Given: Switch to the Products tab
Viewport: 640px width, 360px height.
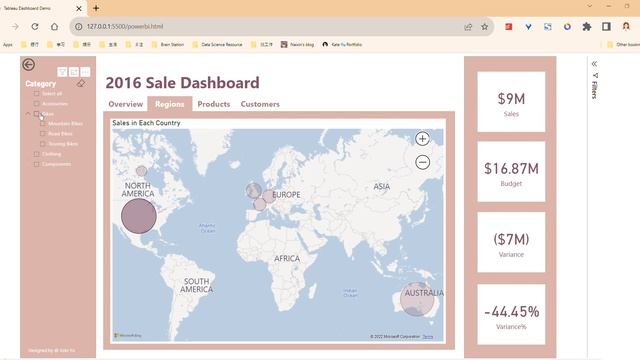Looking at the screenshot, I should [214, 104].
